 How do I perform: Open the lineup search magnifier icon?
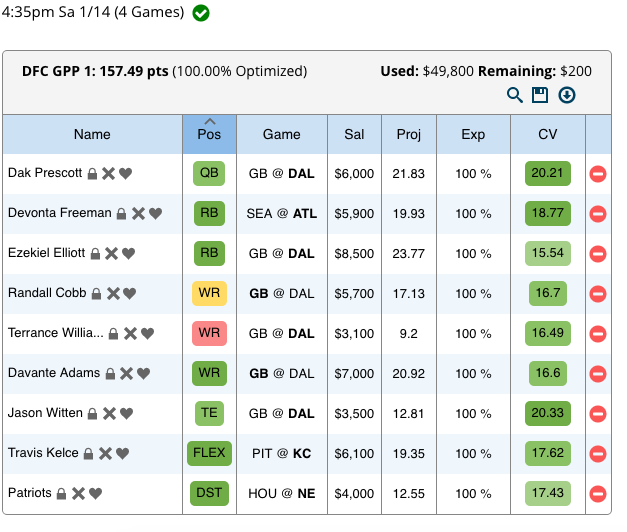pos(514,95)
